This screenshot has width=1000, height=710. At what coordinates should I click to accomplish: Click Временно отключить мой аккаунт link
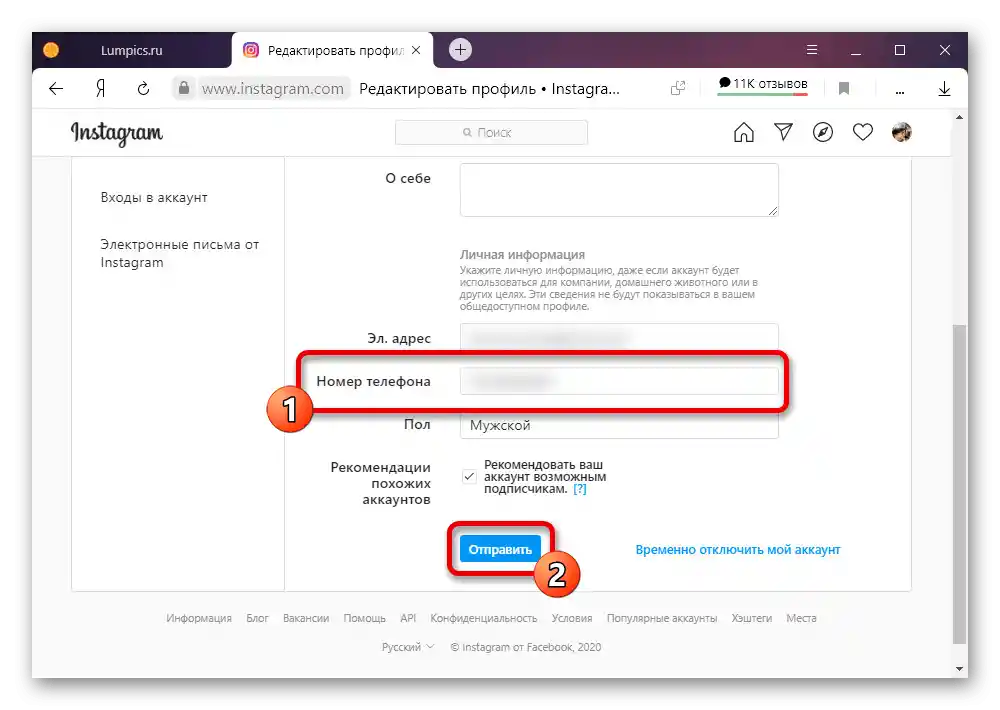tap(738, 549)
